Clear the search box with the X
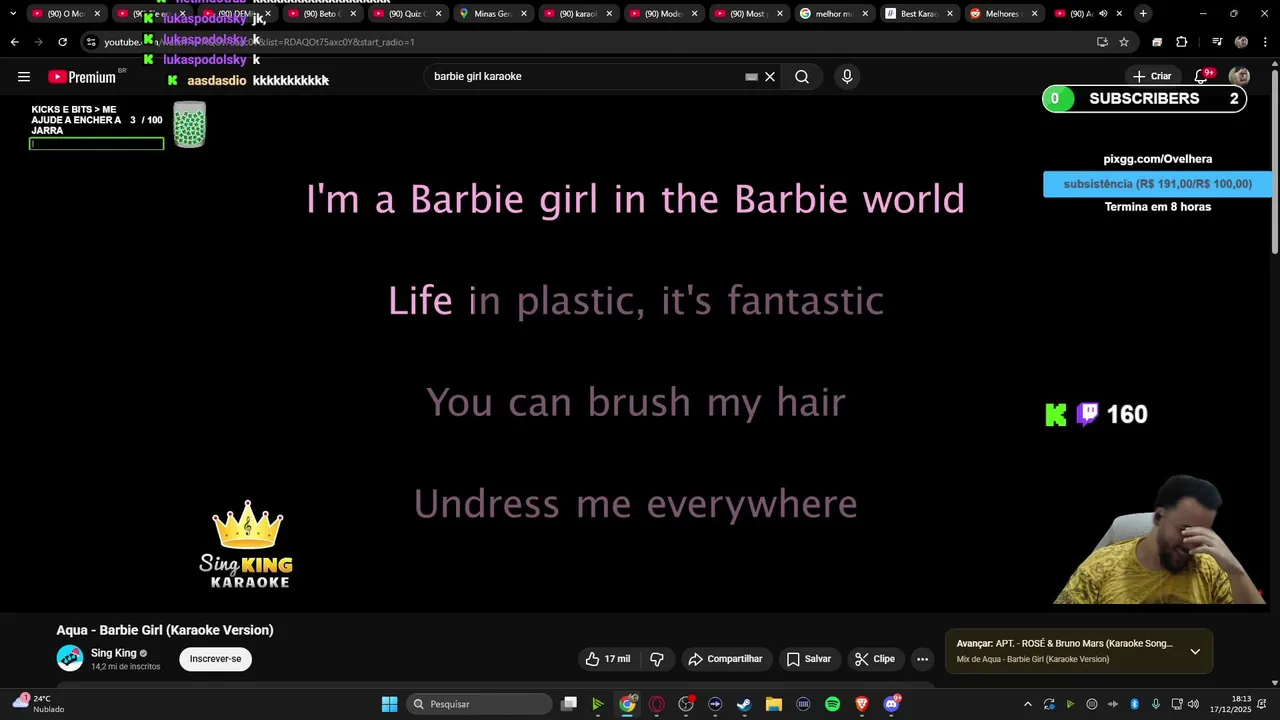 pos(770,77)
